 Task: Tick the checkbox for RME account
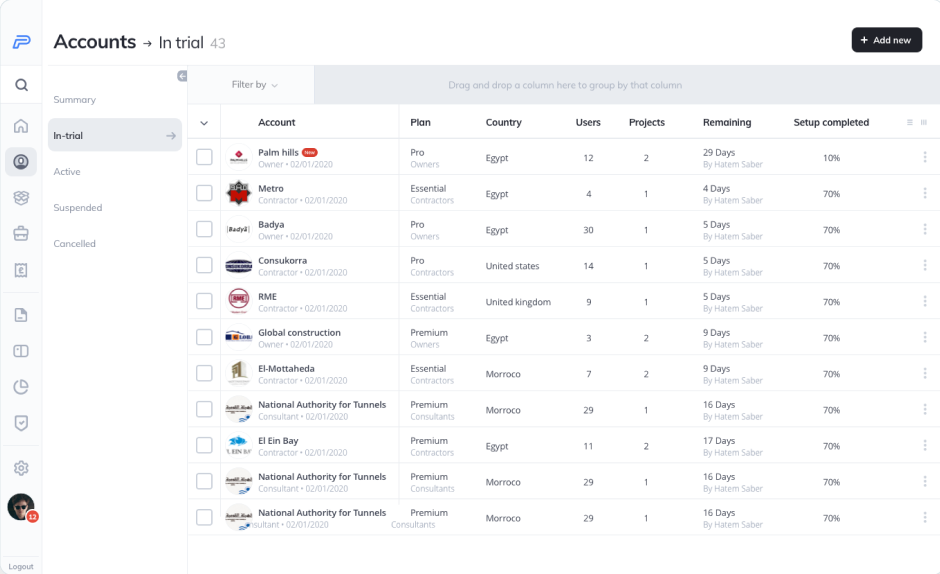click(204, 301)
